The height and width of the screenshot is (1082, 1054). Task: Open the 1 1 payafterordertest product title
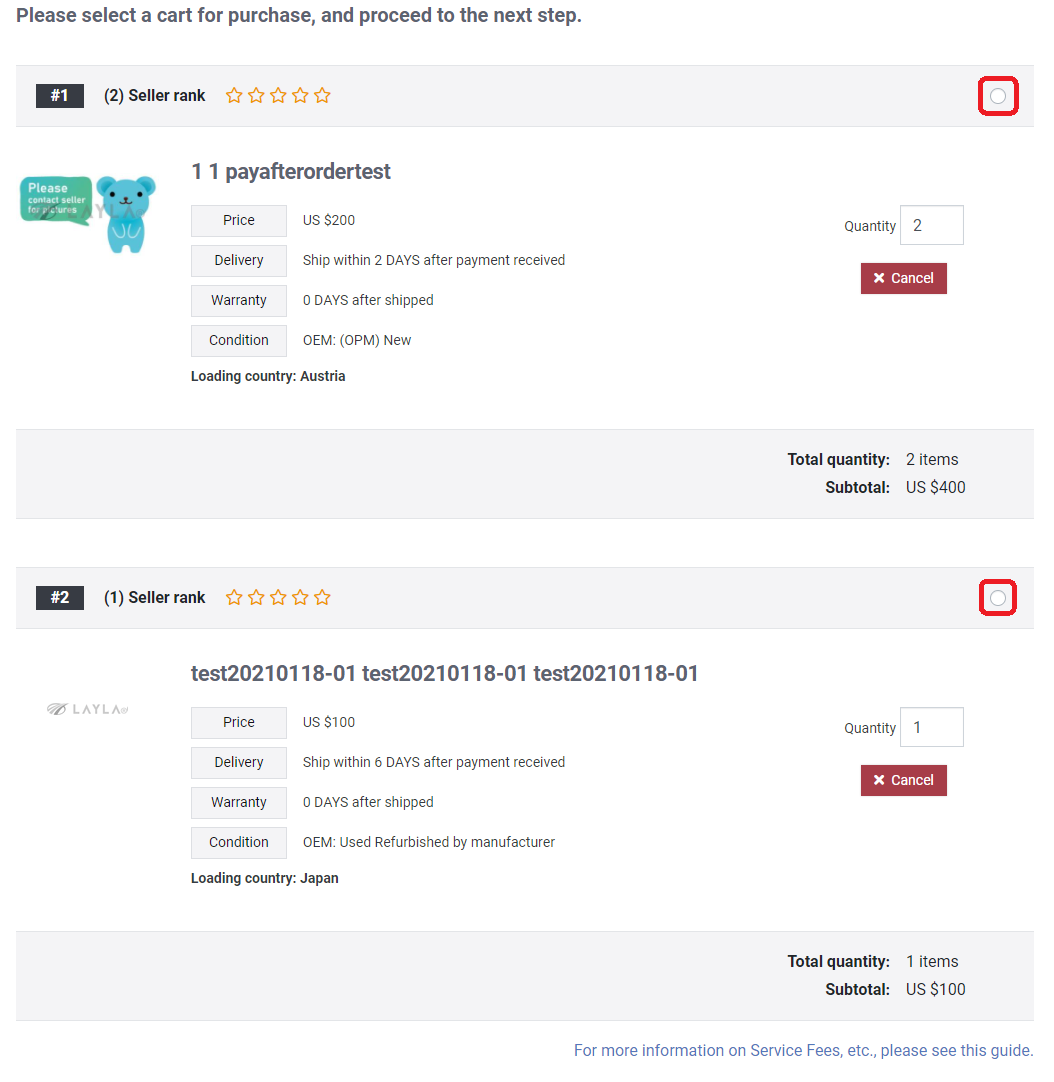tap(291, 171)
